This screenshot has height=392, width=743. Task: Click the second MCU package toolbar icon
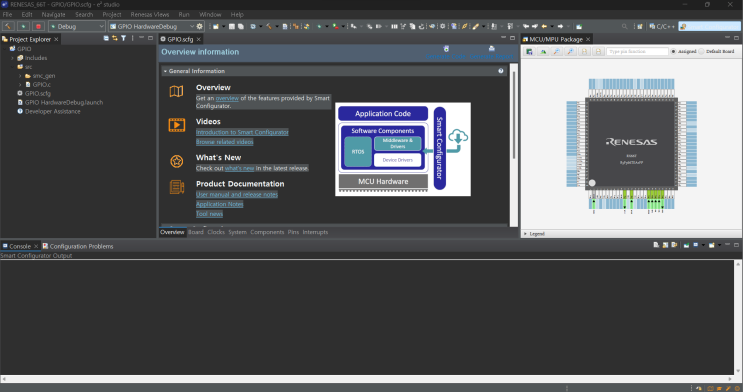click(x=543, y=51)
